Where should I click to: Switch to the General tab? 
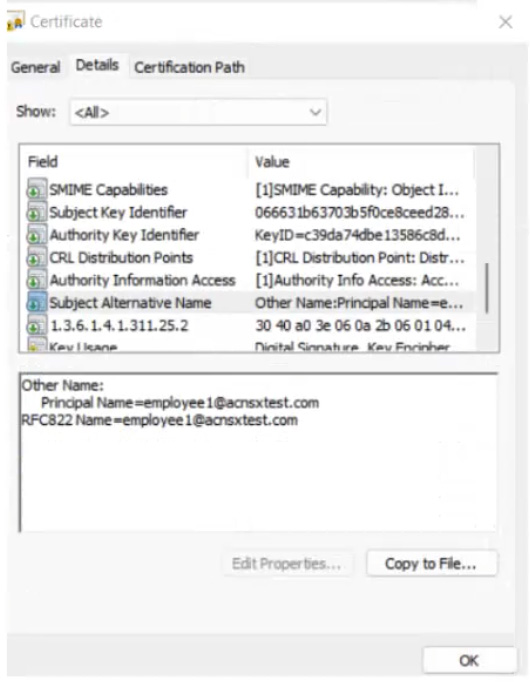(36, 67)
